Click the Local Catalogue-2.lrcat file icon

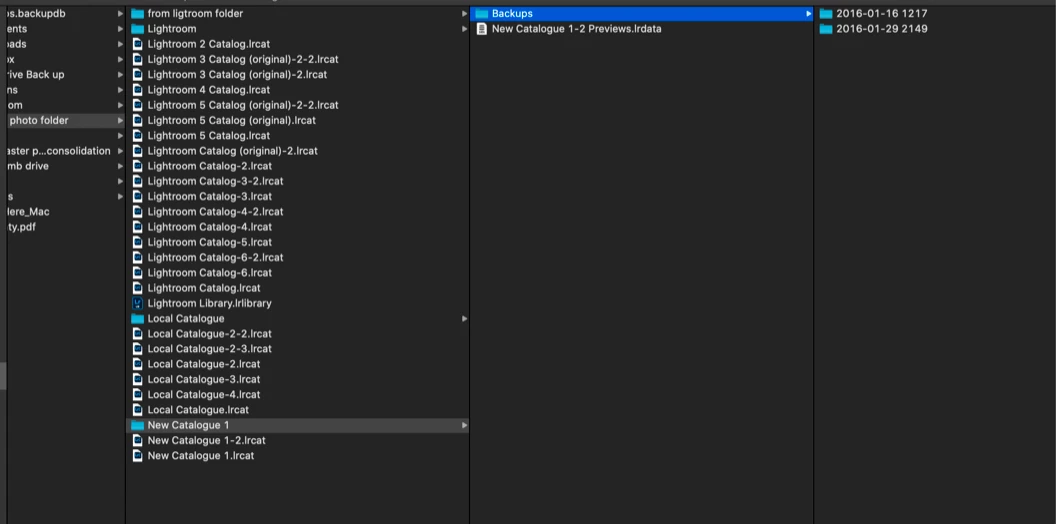137,364
